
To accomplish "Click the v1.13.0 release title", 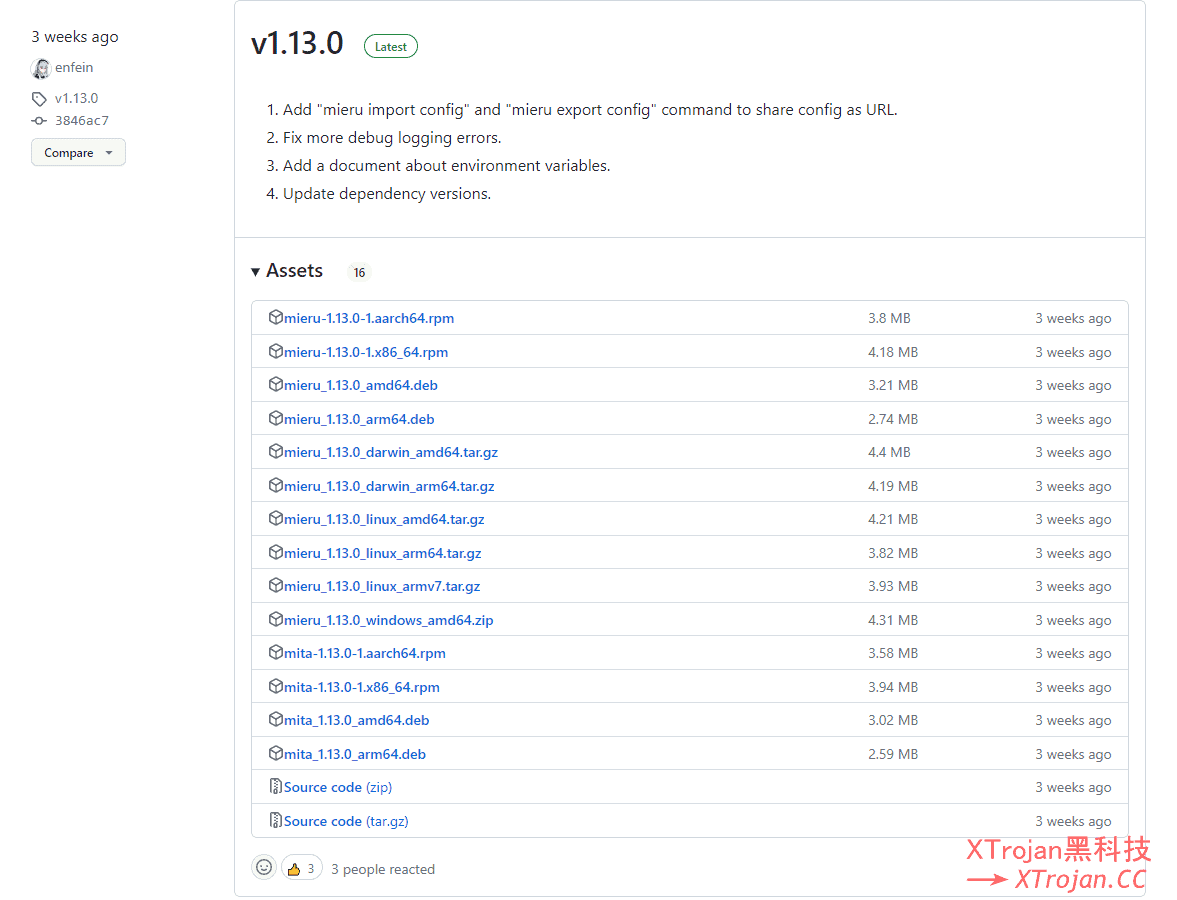I will point(297,44).
